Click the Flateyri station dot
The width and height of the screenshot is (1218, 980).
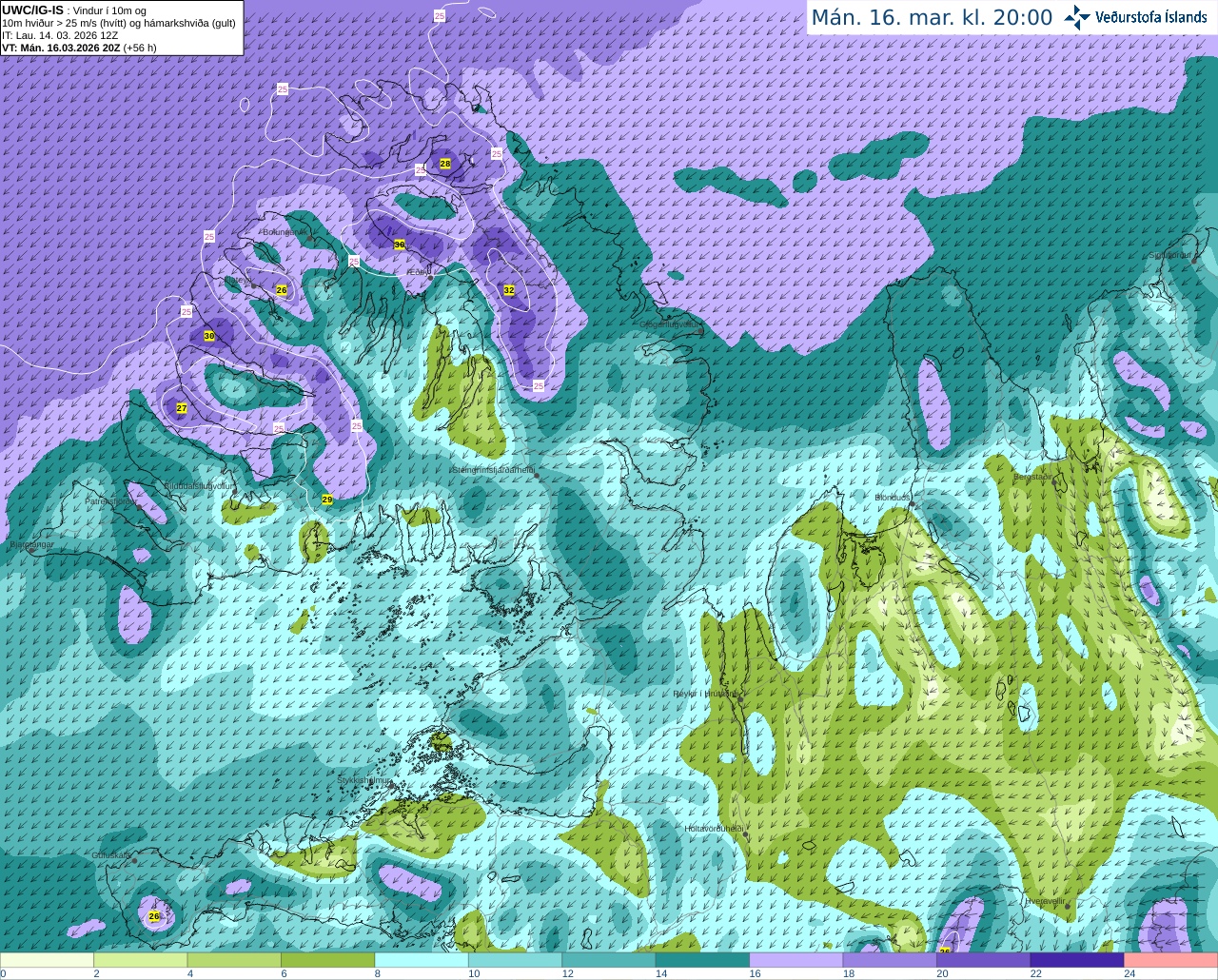(x=256, y=286)
